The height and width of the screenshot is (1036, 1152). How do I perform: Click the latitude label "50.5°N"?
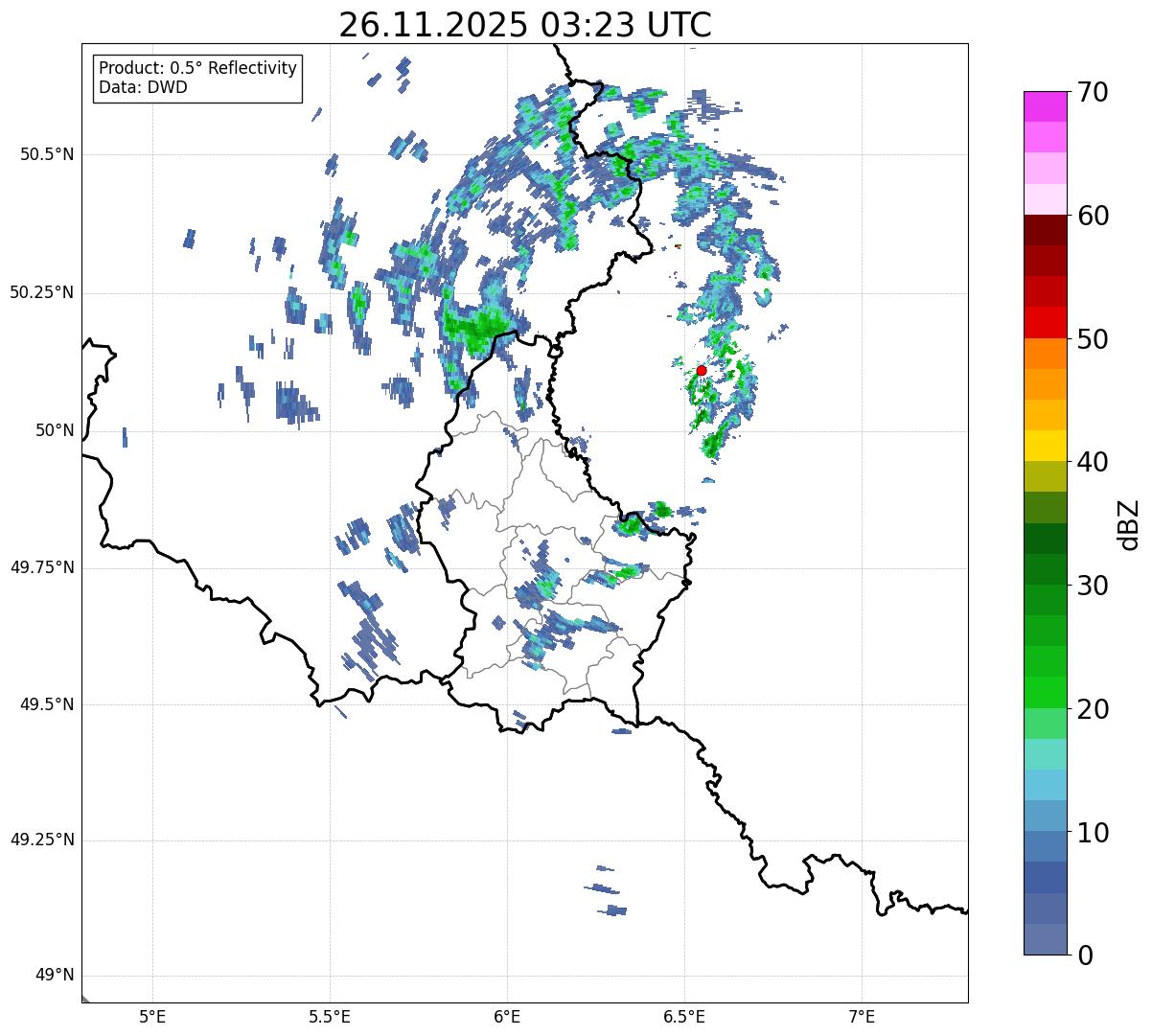tap(47, 154)
